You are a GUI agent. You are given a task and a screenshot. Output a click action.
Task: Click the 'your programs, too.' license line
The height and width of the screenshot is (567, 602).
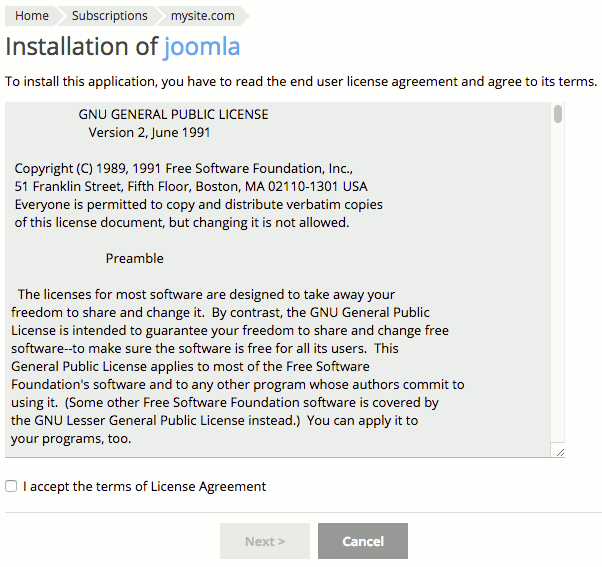tap(71, 438)
